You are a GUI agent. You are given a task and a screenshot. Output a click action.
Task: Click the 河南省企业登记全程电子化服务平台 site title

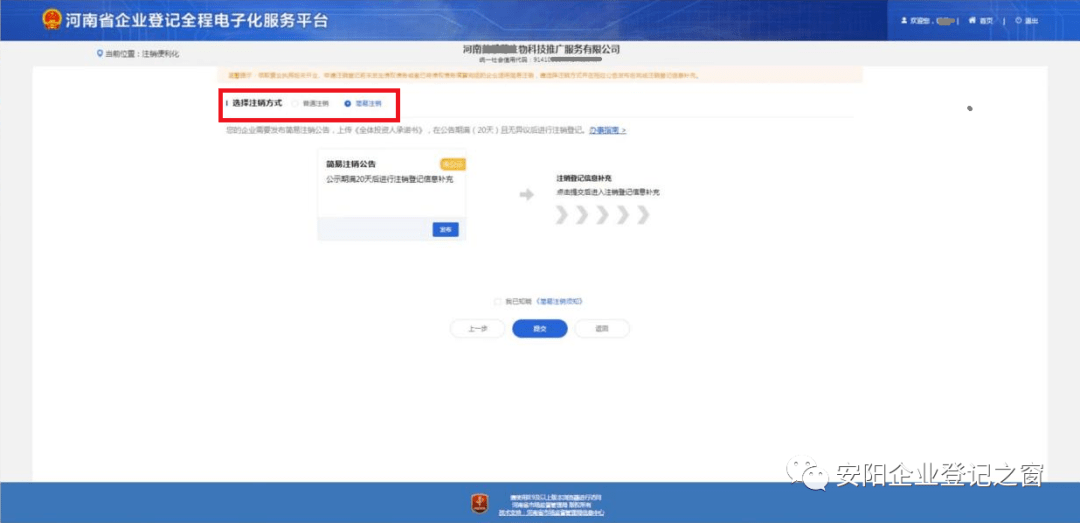196,20
